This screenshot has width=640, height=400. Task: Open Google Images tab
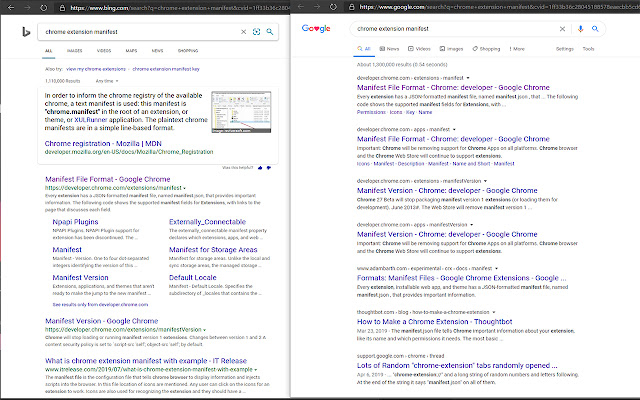coord(451,49)
